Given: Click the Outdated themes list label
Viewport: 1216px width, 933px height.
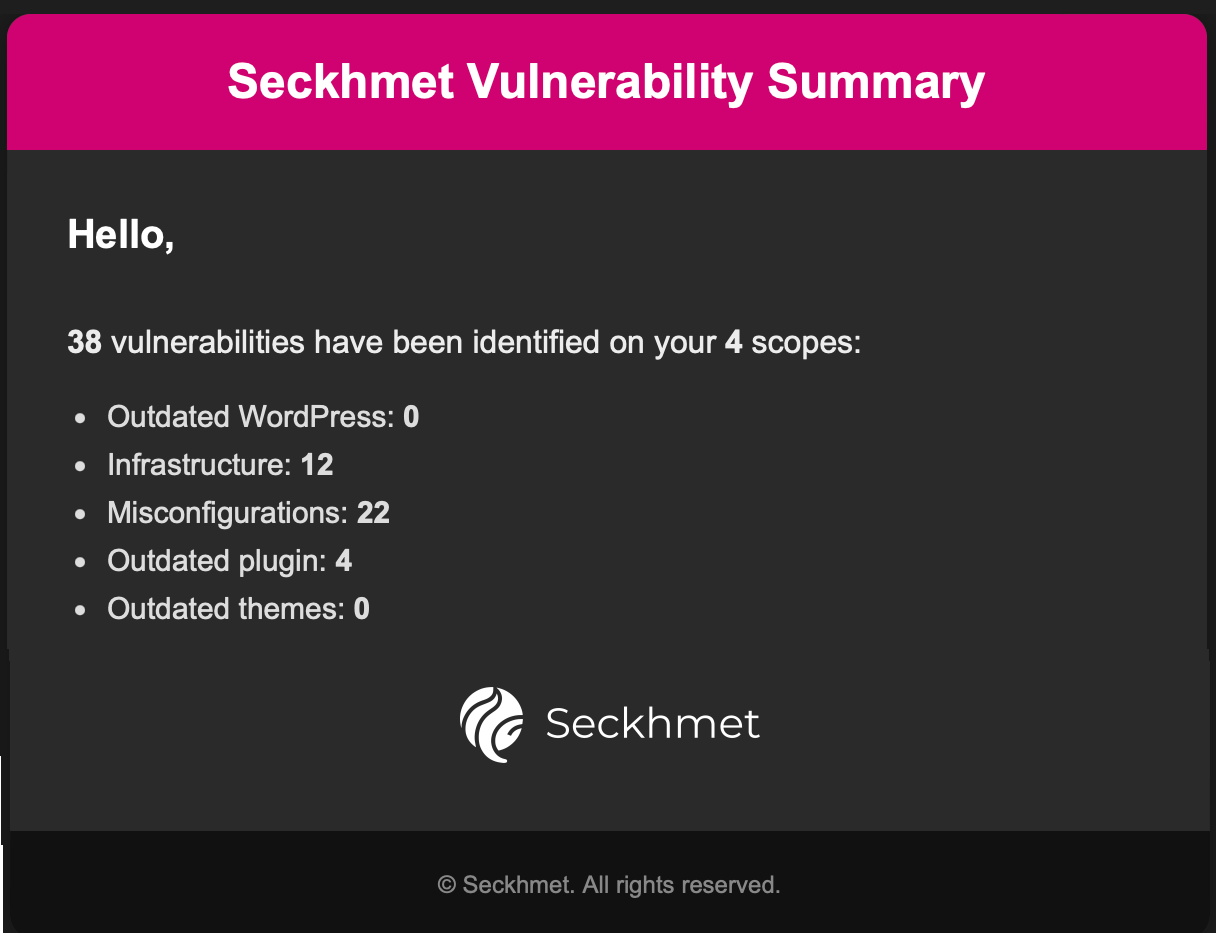Looking at the screenshot, I should [226, 609].
